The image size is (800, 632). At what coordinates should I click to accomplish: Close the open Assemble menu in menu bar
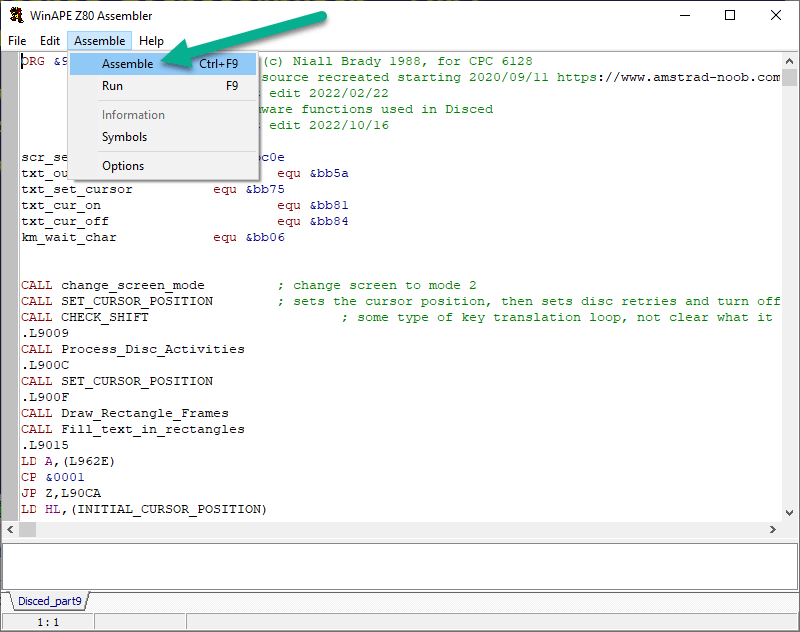(x=99, y=41)
